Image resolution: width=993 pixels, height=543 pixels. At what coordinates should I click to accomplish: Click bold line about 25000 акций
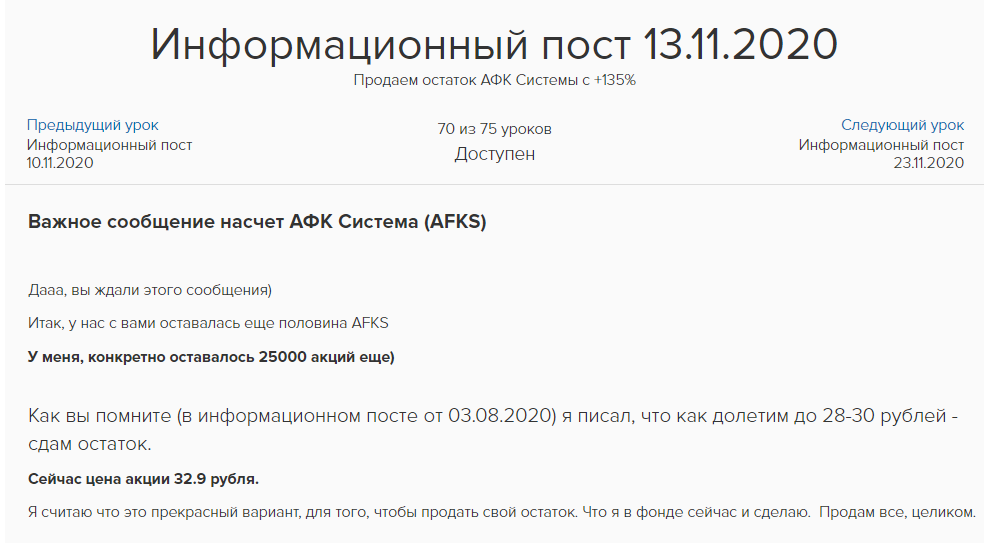(x=211, y=357)
